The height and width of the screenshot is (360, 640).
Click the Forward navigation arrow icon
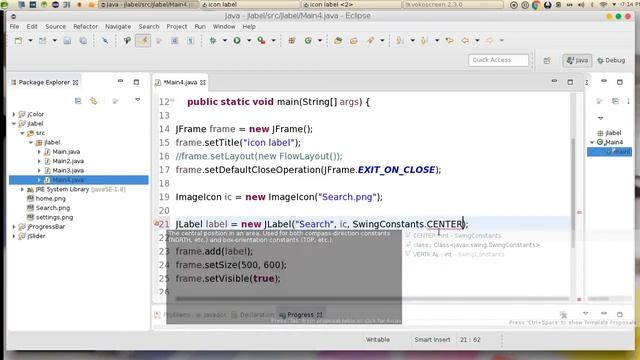(489, 40)
